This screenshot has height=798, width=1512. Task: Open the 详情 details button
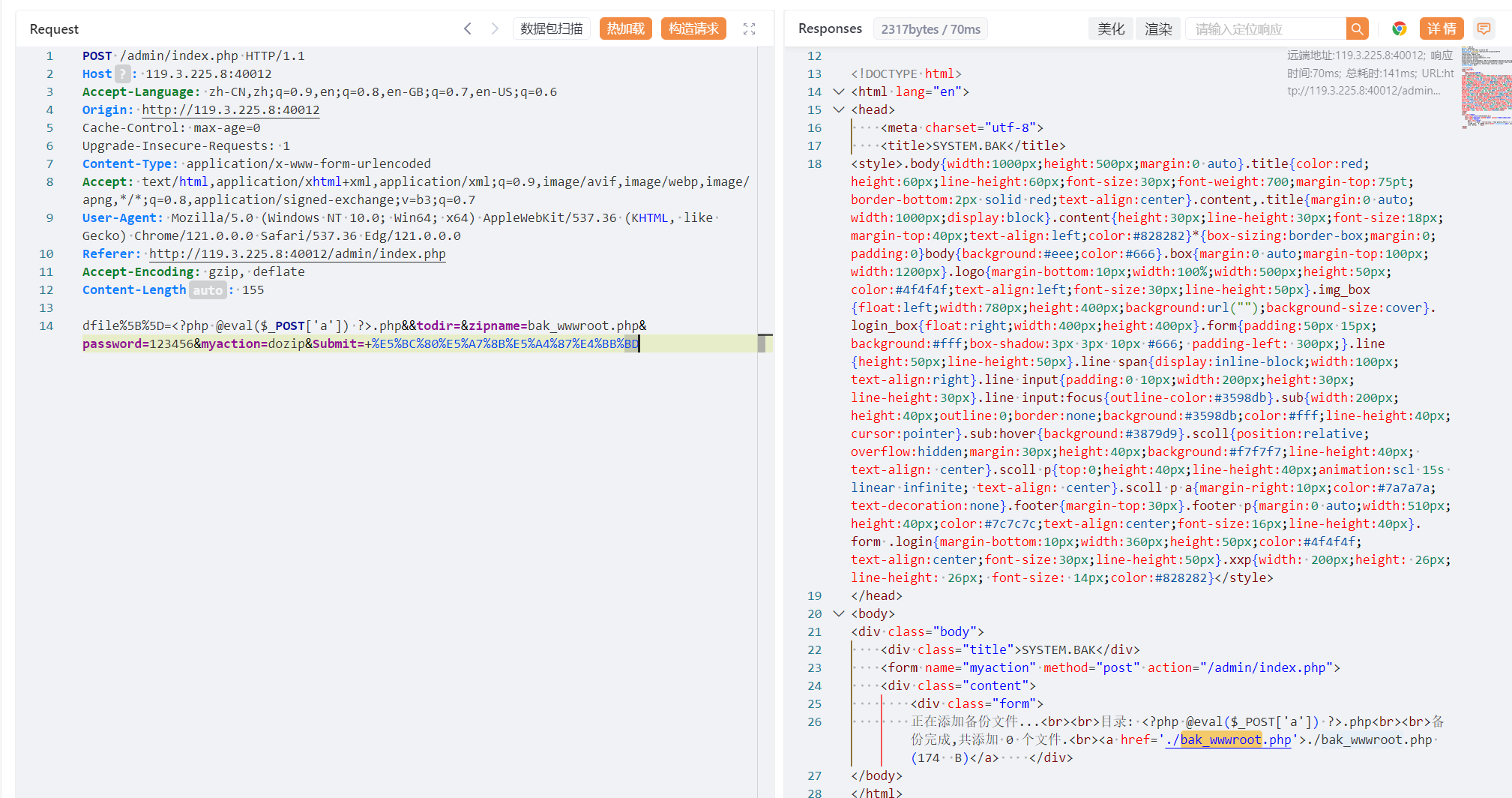[1442, 28]
